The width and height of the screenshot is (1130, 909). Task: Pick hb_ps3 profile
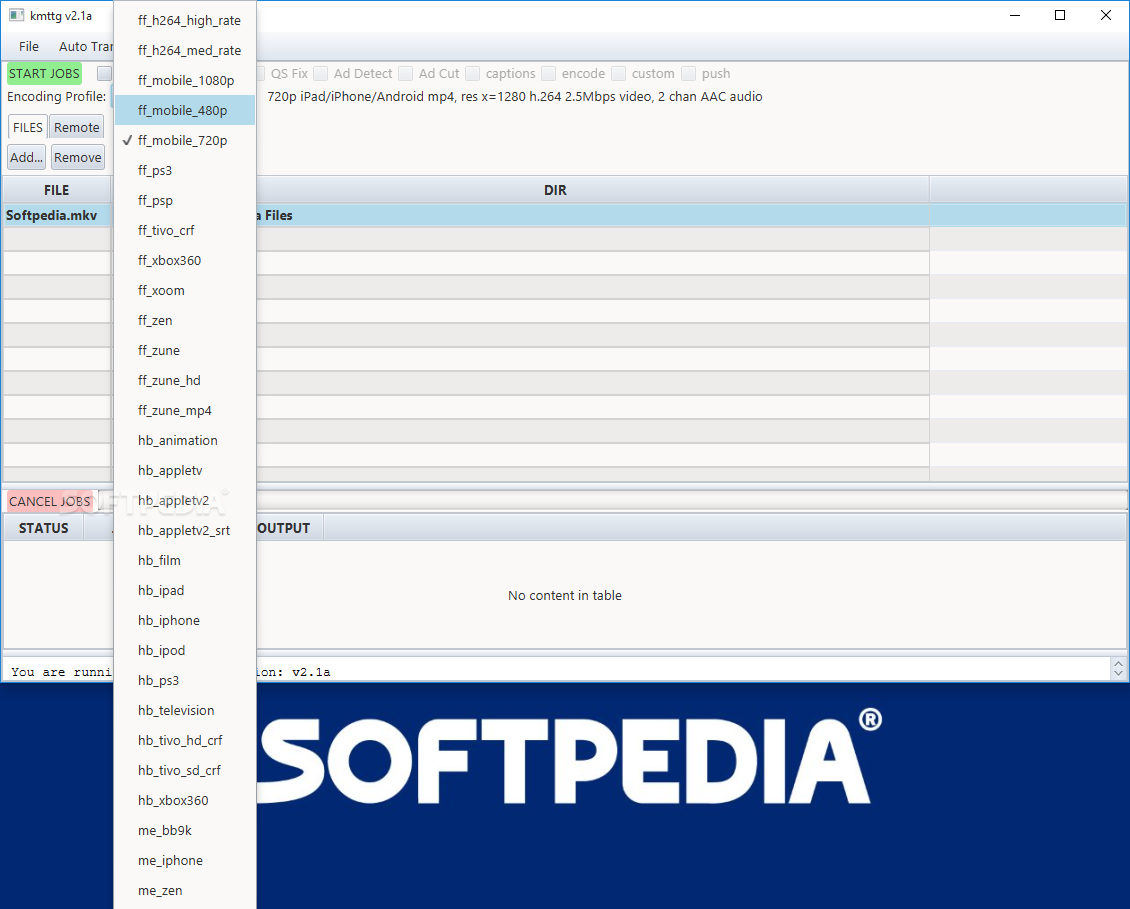(185, 681)
